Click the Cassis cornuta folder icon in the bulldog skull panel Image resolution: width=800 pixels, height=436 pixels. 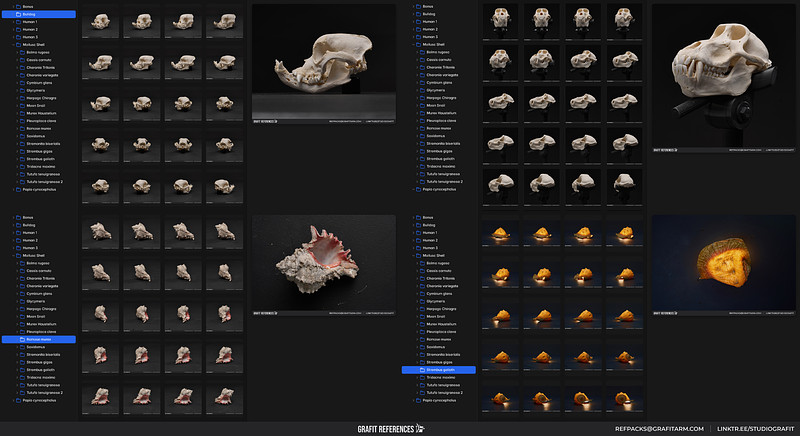[22, 60]
